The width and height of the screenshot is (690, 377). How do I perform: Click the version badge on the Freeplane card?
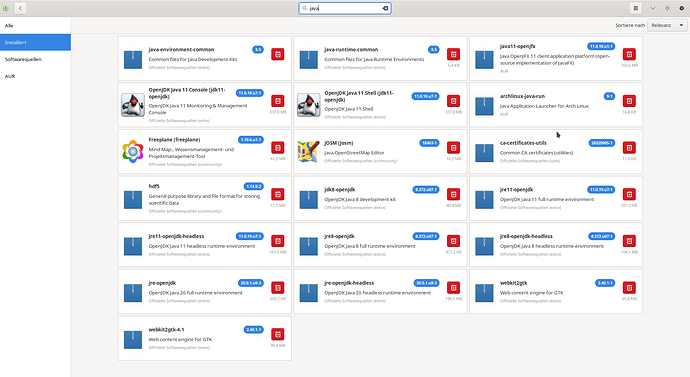[x=250, y=139]
